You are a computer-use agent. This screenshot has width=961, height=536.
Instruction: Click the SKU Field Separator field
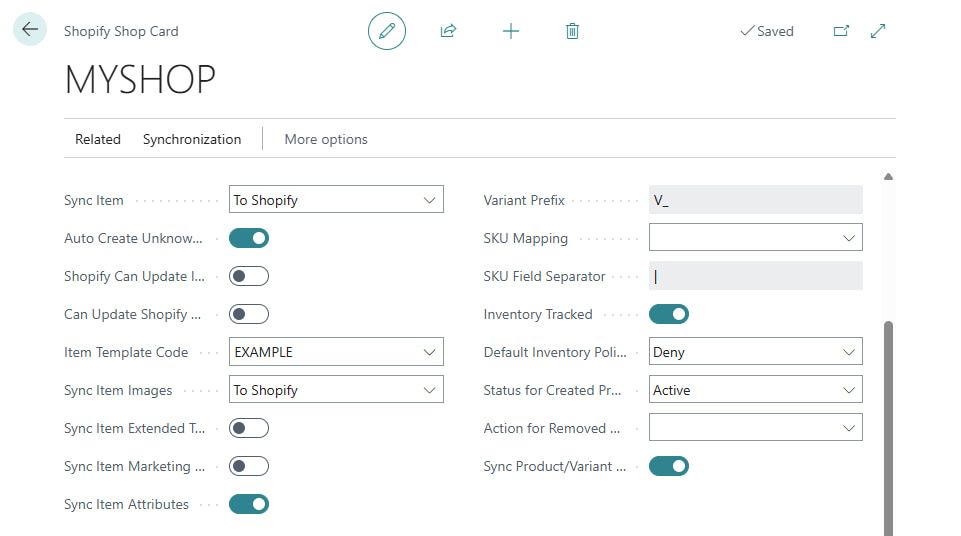tap(756, 276)
